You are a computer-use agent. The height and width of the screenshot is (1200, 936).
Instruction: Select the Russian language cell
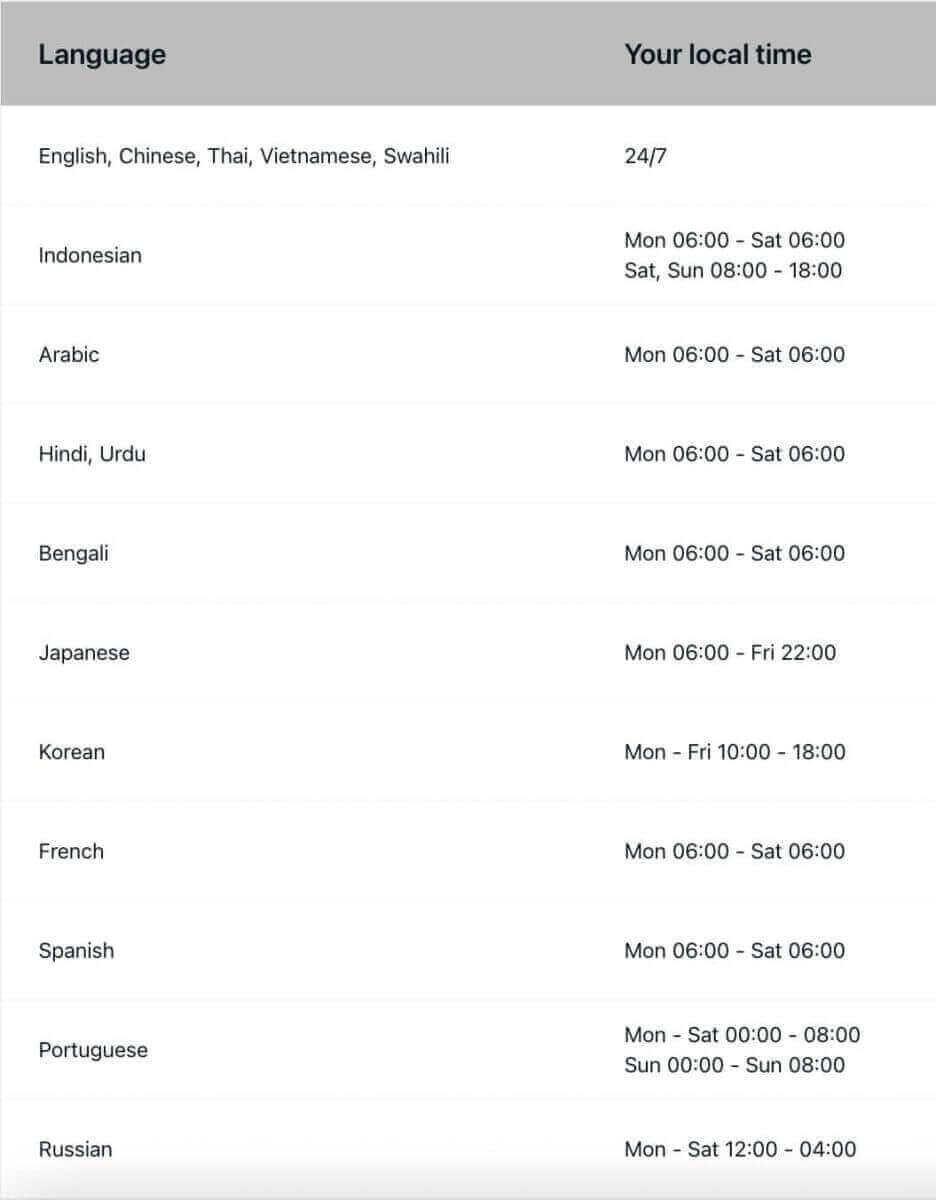(x=75, y=1149)
